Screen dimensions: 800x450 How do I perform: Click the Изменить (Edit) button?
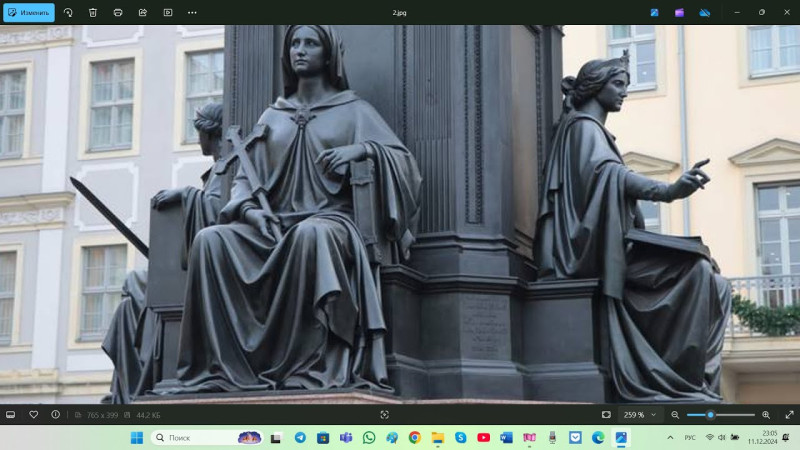pos(28,12)
